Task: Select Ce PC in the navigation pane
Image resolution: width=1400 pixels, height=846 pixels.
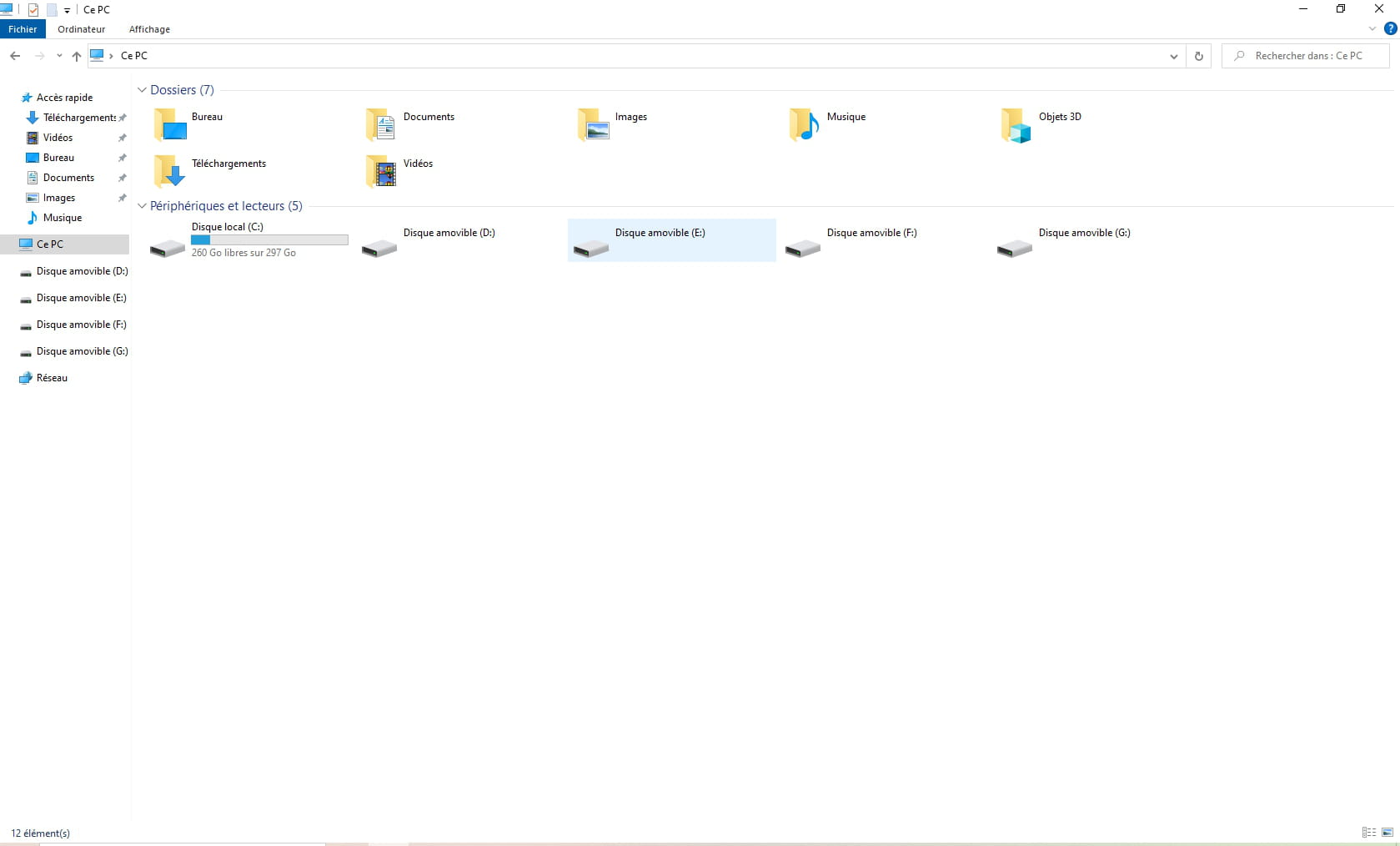Action: click(x=64, y=244)
